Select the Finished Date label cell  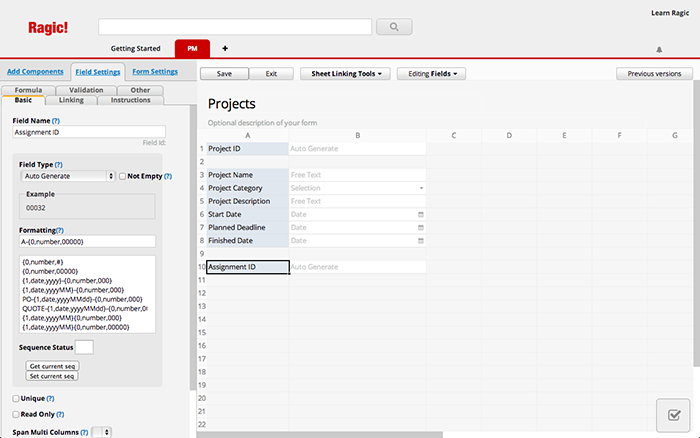247,241
